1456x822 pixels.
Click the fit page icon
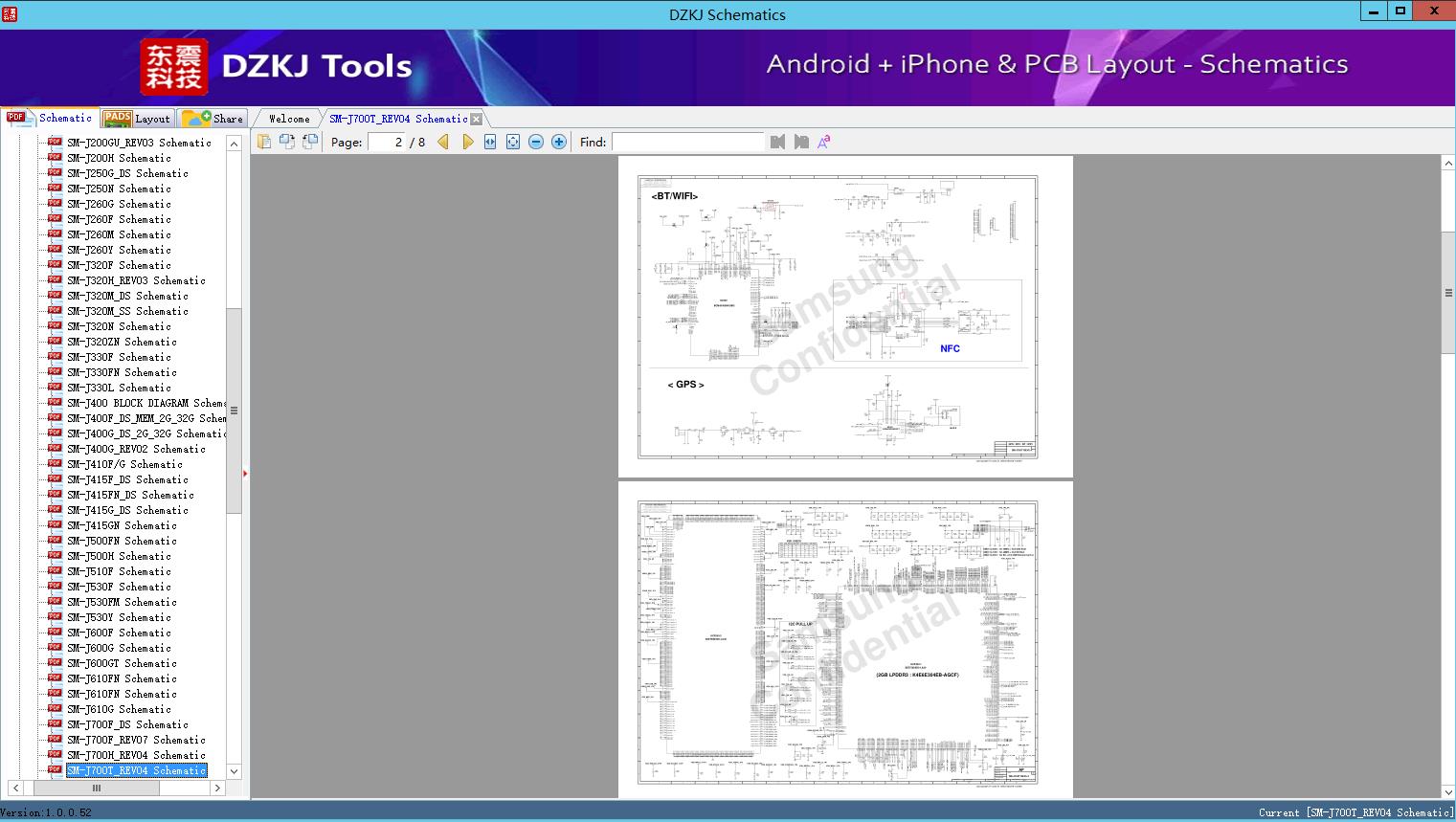click(x=513, y=142)
